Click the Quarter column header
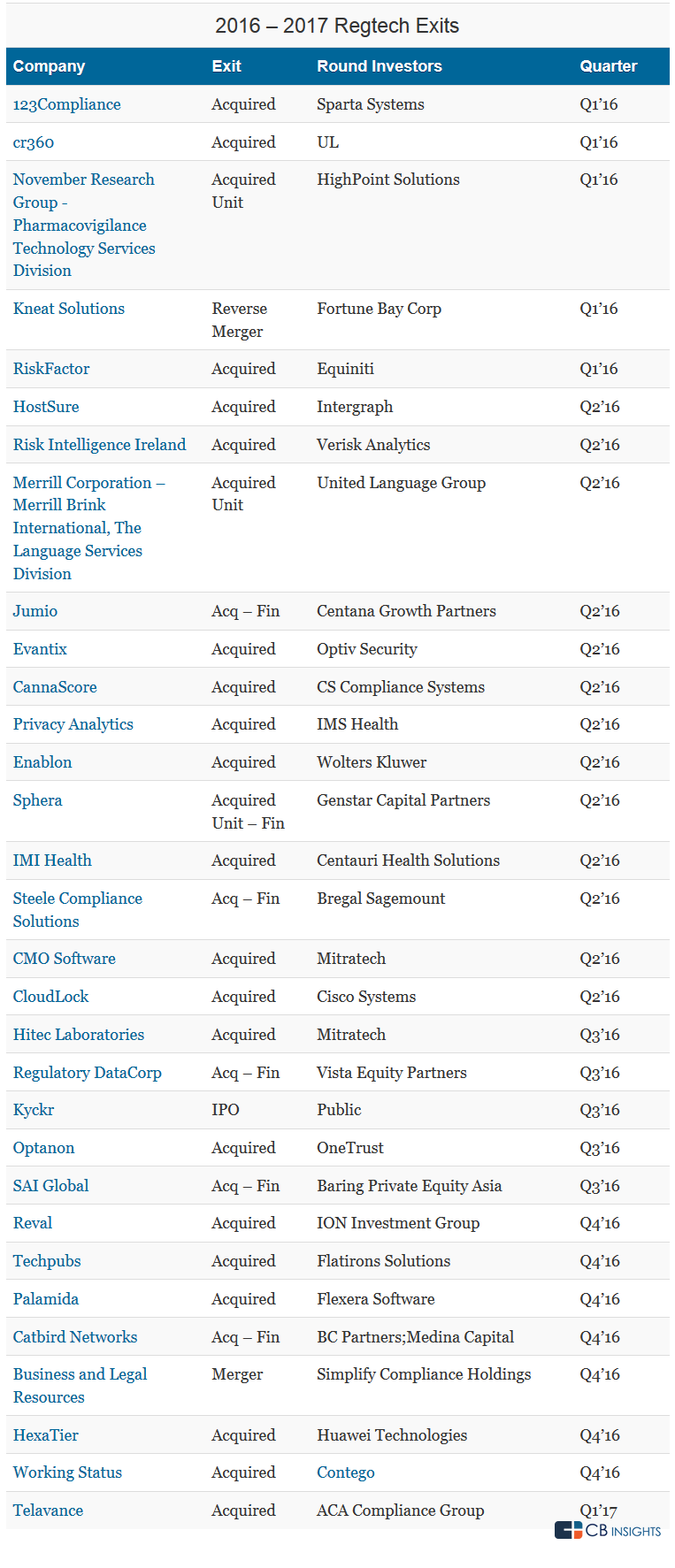This screenshot has width=675, height=1568. coord(609,66)
